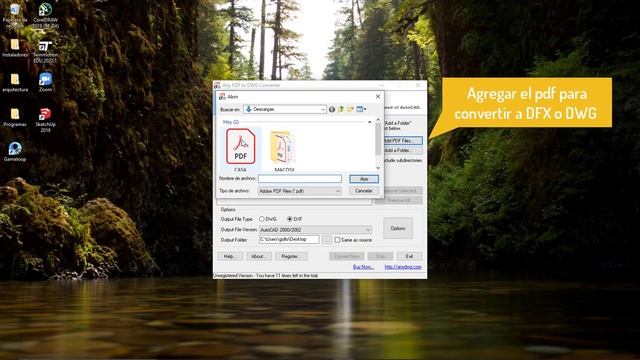Screen dimensions: 640x360
Task: Launch the Zoom desktop shortcut
Action: (45, 82)
